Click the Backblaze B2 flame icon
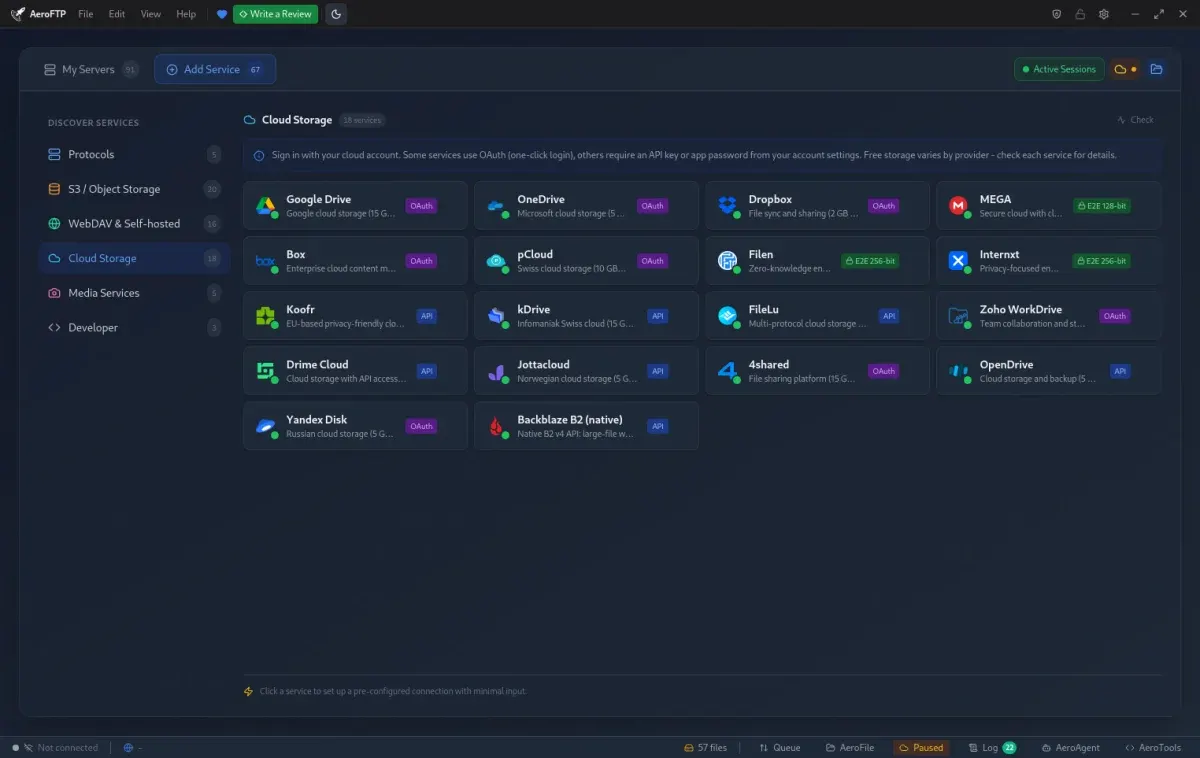This screenshot has height=758, width=1200. (x=496, y=426)
